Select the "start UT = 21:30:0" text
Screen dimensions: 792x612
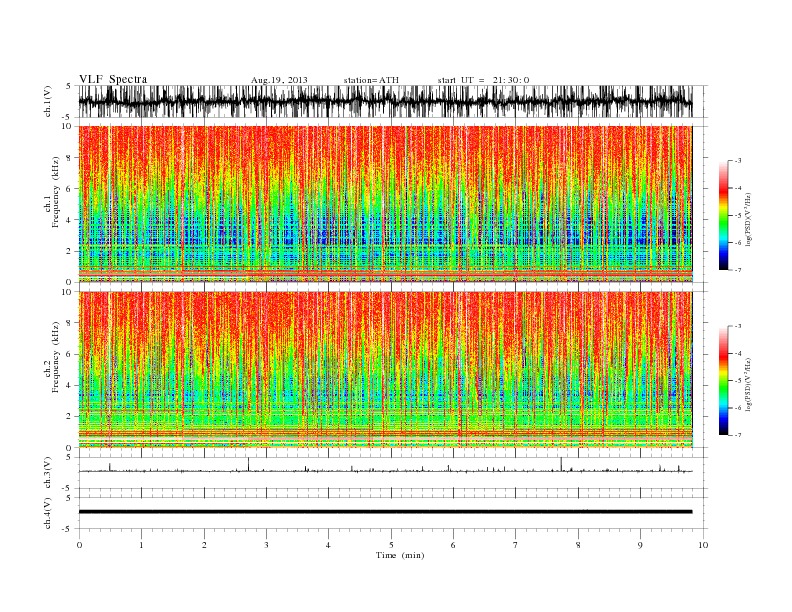pyautogui.click(x=483, y=80)
